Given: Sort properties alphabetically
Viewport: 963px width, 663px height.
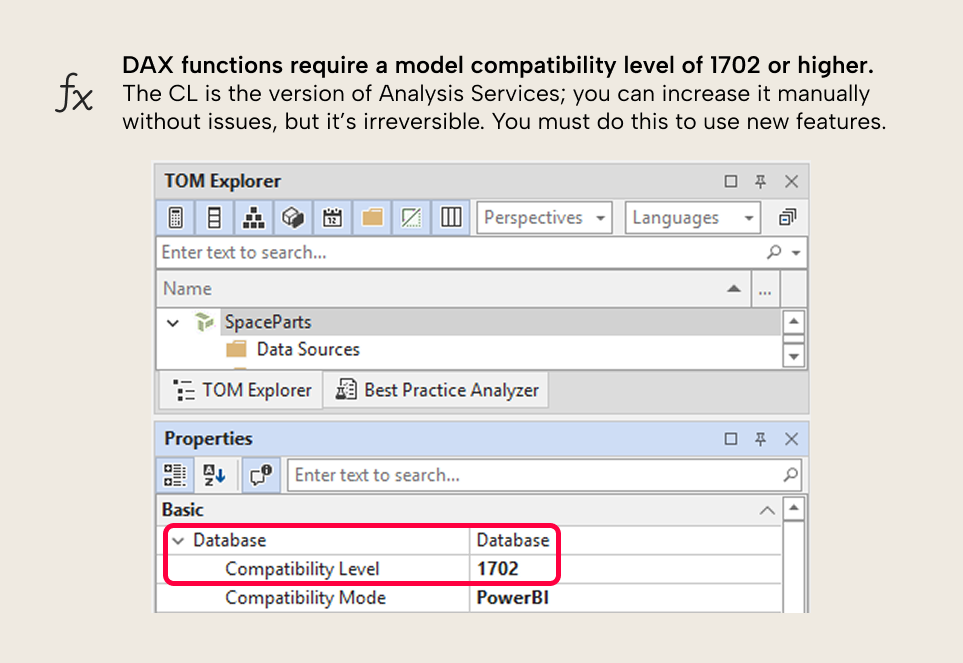Looking at the screenshot, I should click(x=213, y=475).
